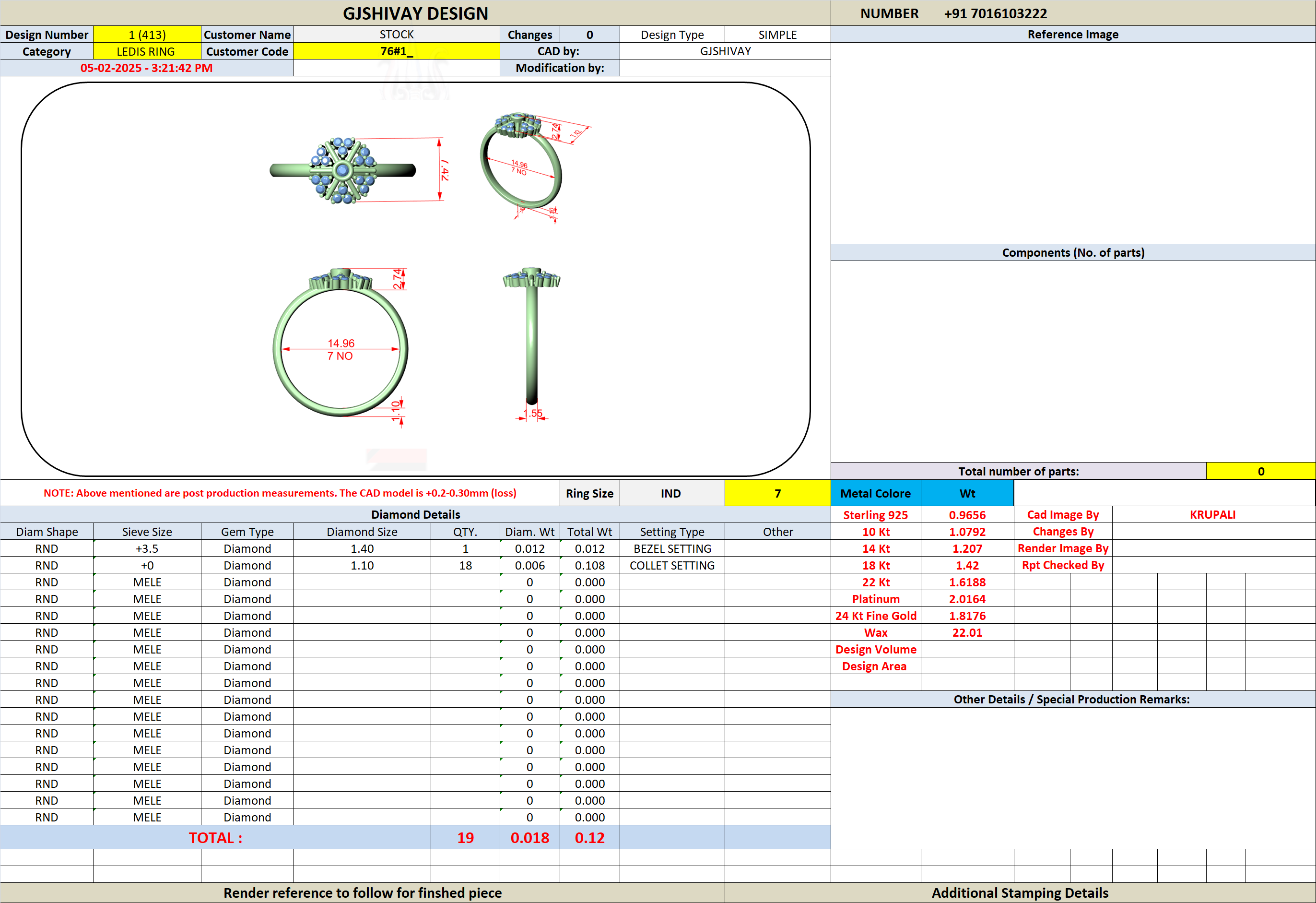Click Category value LEDIS RING
This screenshot has height=903, width=1316.
click(146, 51)
